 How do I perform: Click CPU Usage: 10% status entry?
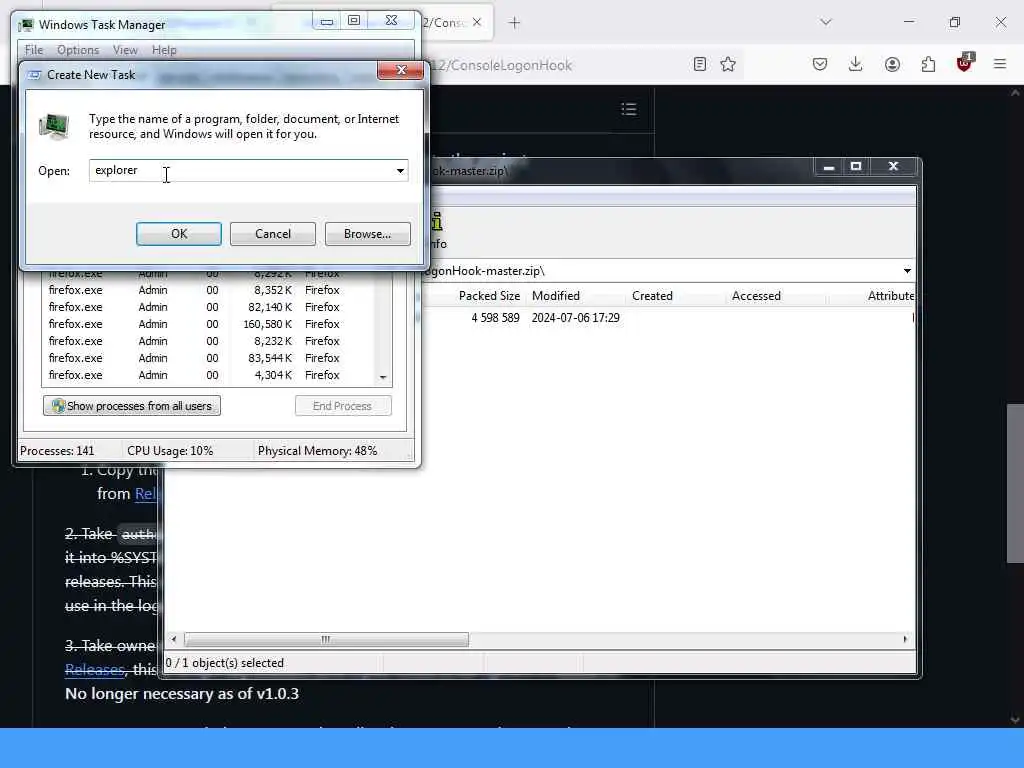(x=170, y=451)
